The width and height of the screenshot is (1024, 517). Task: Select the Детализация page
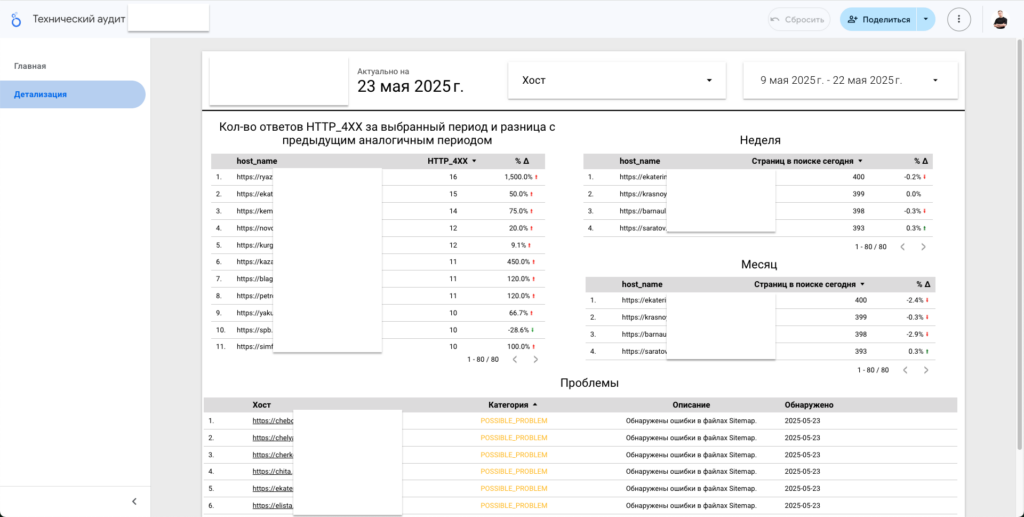click(x=72, y=94)
